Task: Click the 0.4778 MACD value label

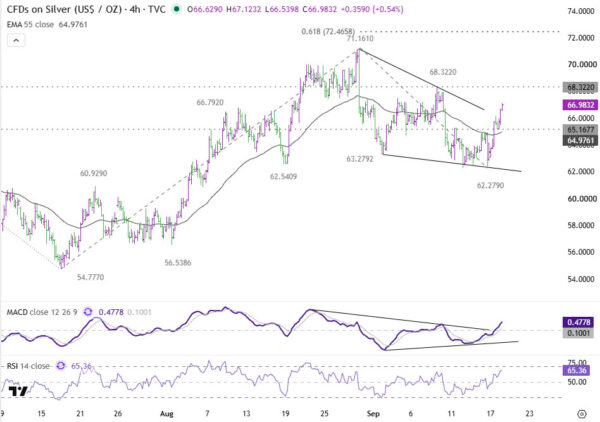Action: click(579, 322)
